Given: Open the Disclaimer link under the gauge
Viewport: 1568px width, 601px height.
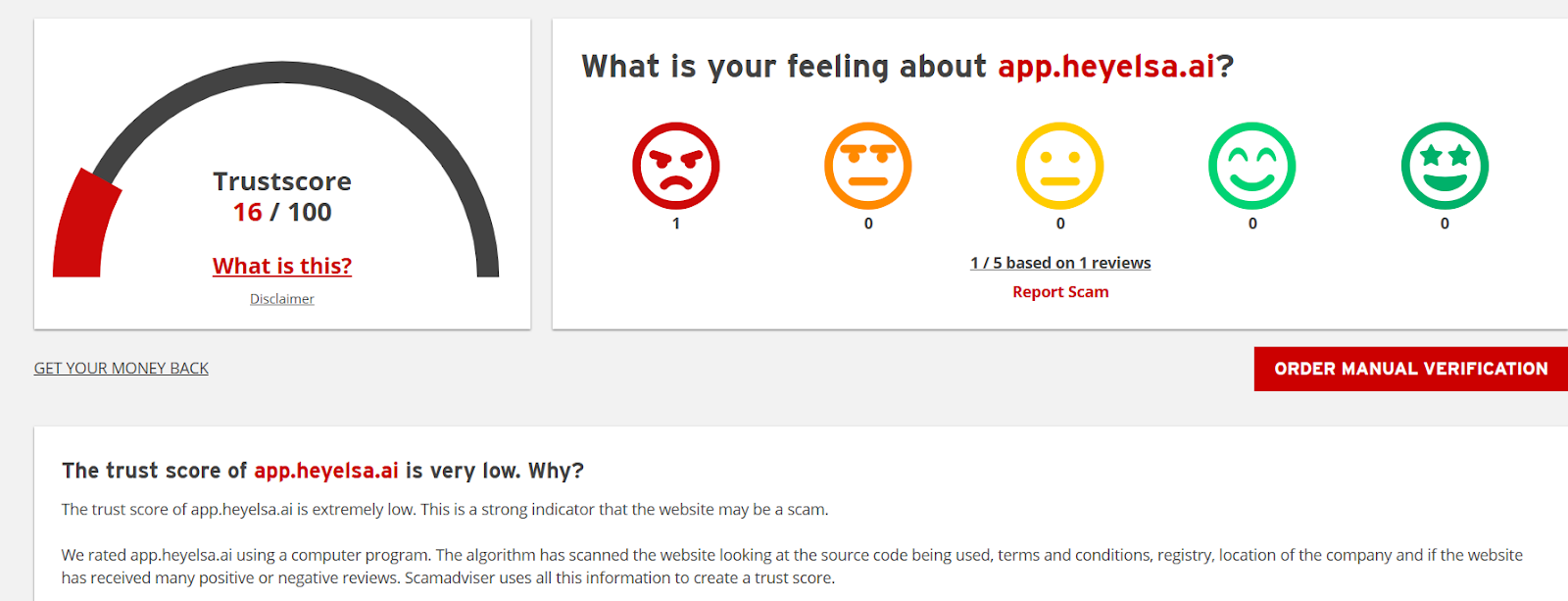Looking at the screenshot, I should tap(282, 299).
